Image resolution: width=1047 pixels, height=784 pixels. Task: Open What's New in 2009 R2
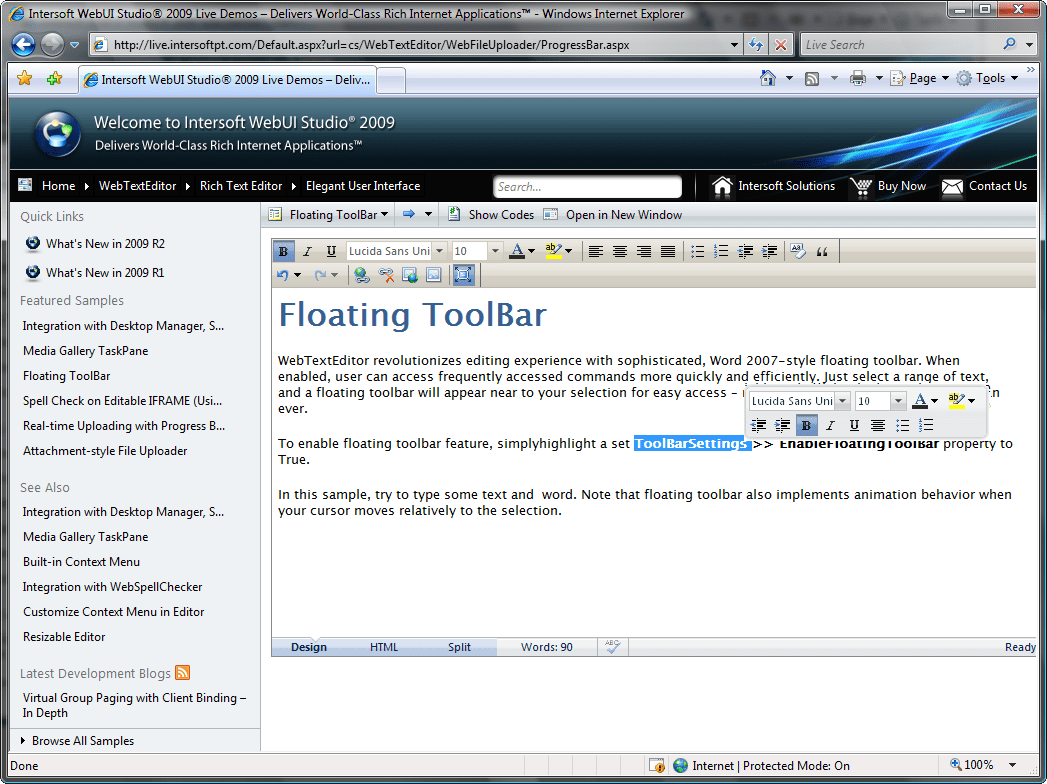106,244
